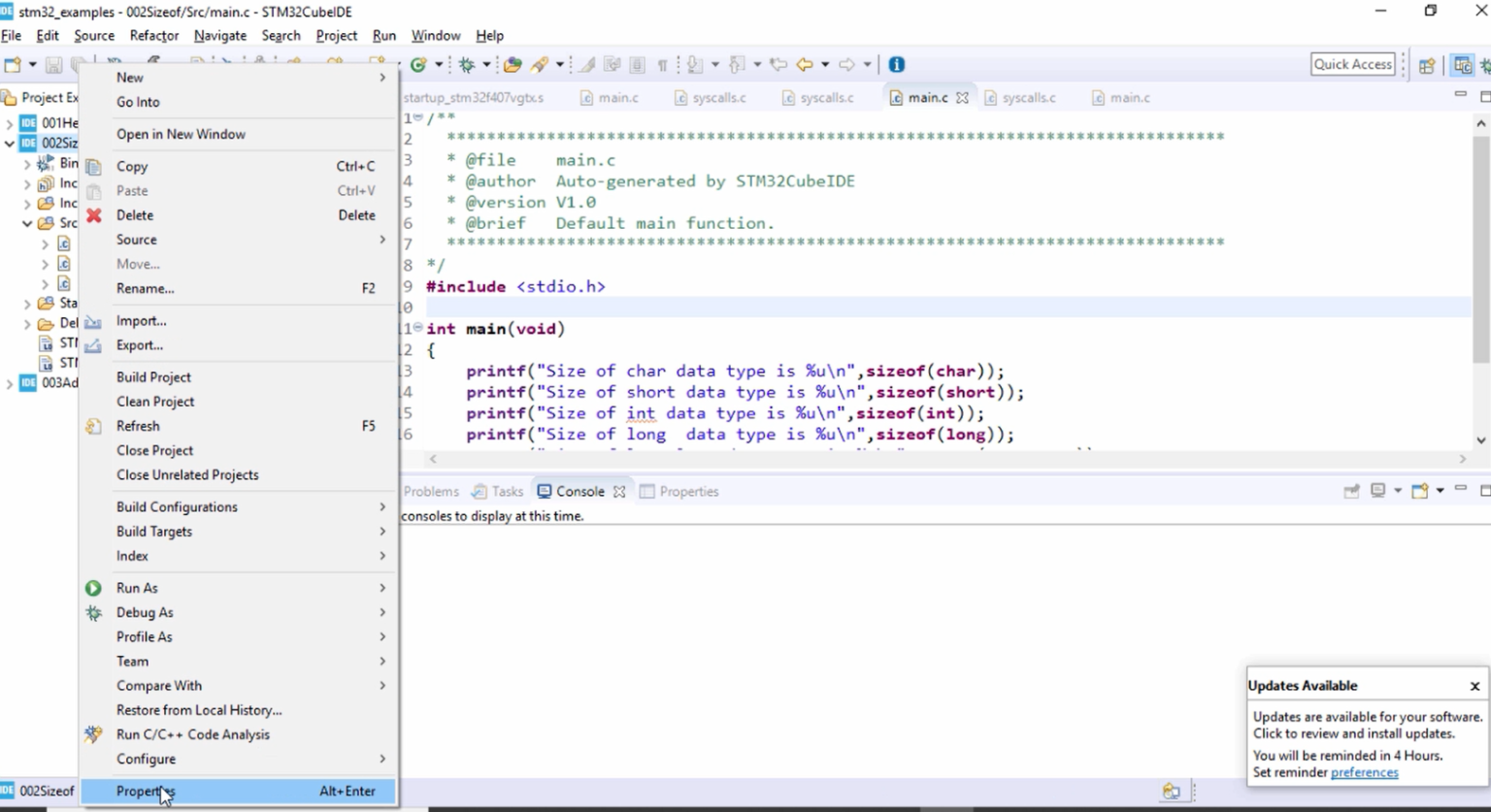Click the Previous Annotation toolbar icon
This screenshot has height=812, width=1491.
click(737, 65)
